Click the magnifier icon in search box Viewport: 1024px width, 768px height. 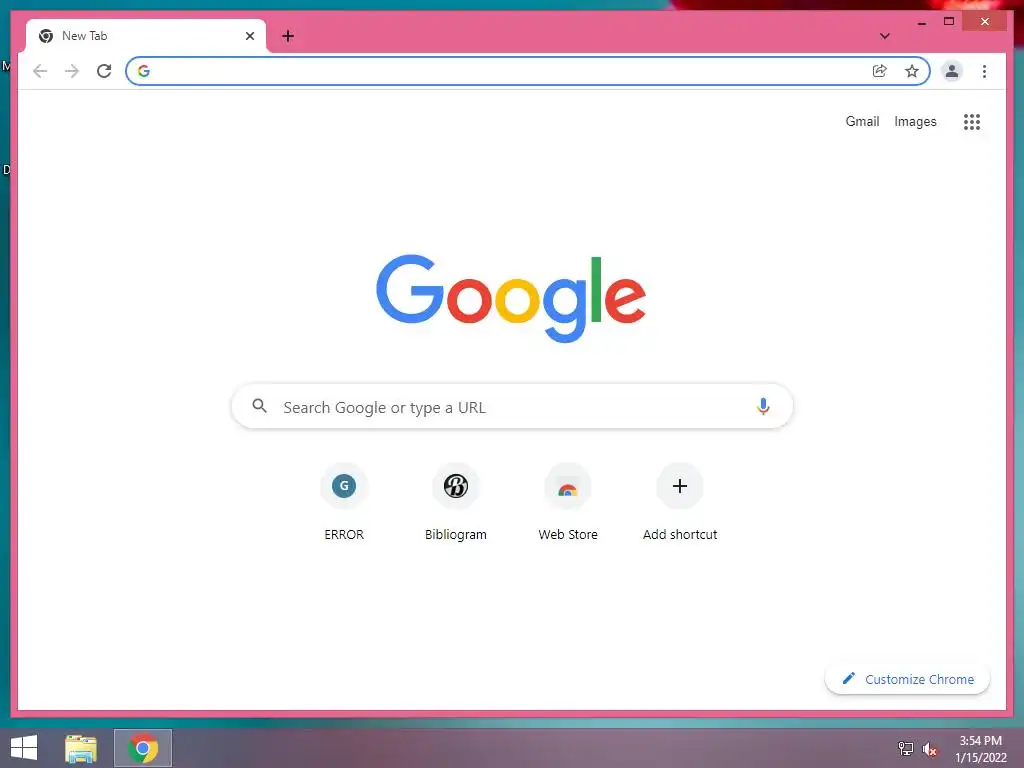(x=259, y=406)
